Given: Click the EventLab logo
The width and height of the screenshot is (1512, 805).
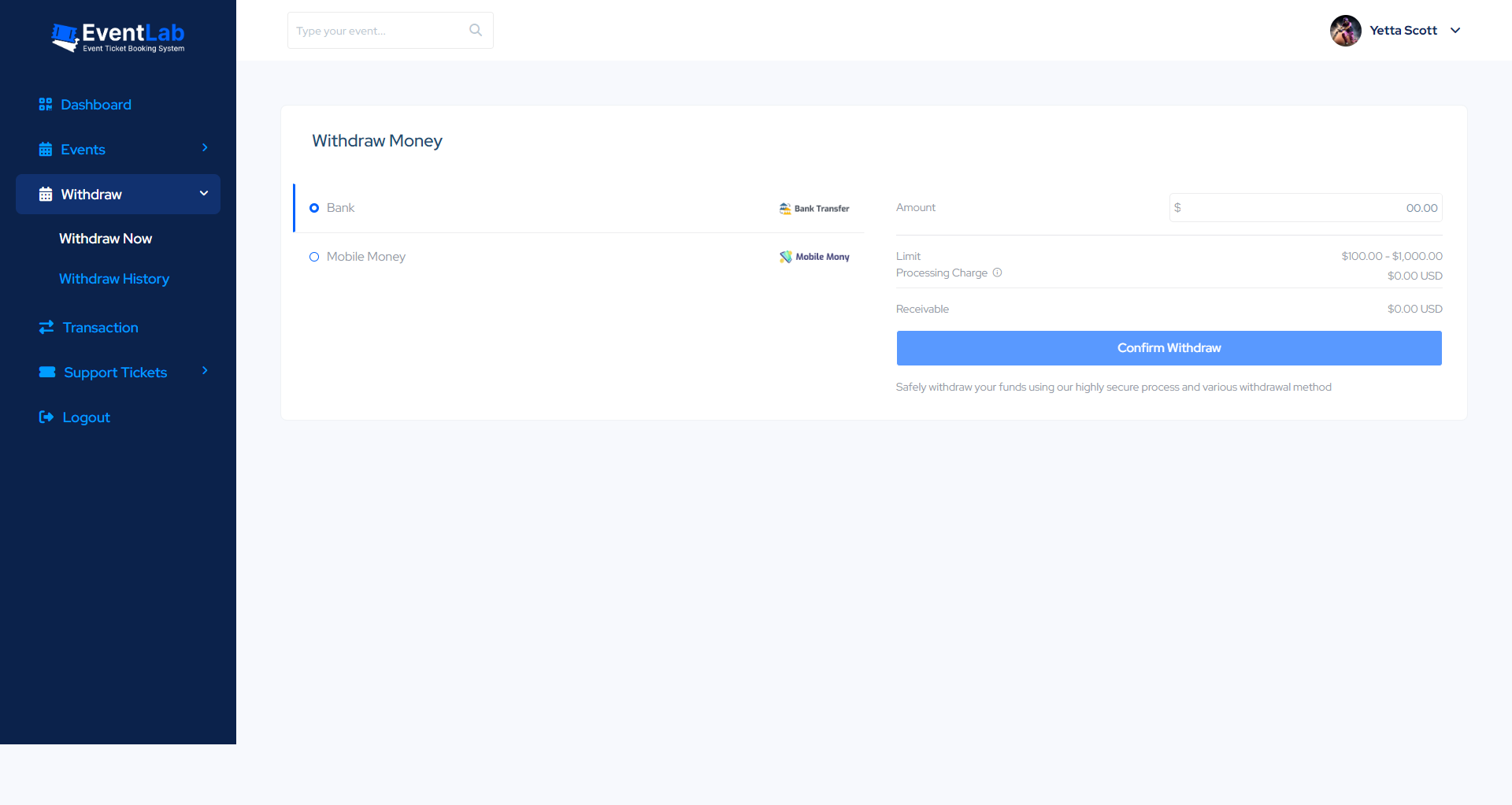Looking at the screenshot, I should click(118, 36).
